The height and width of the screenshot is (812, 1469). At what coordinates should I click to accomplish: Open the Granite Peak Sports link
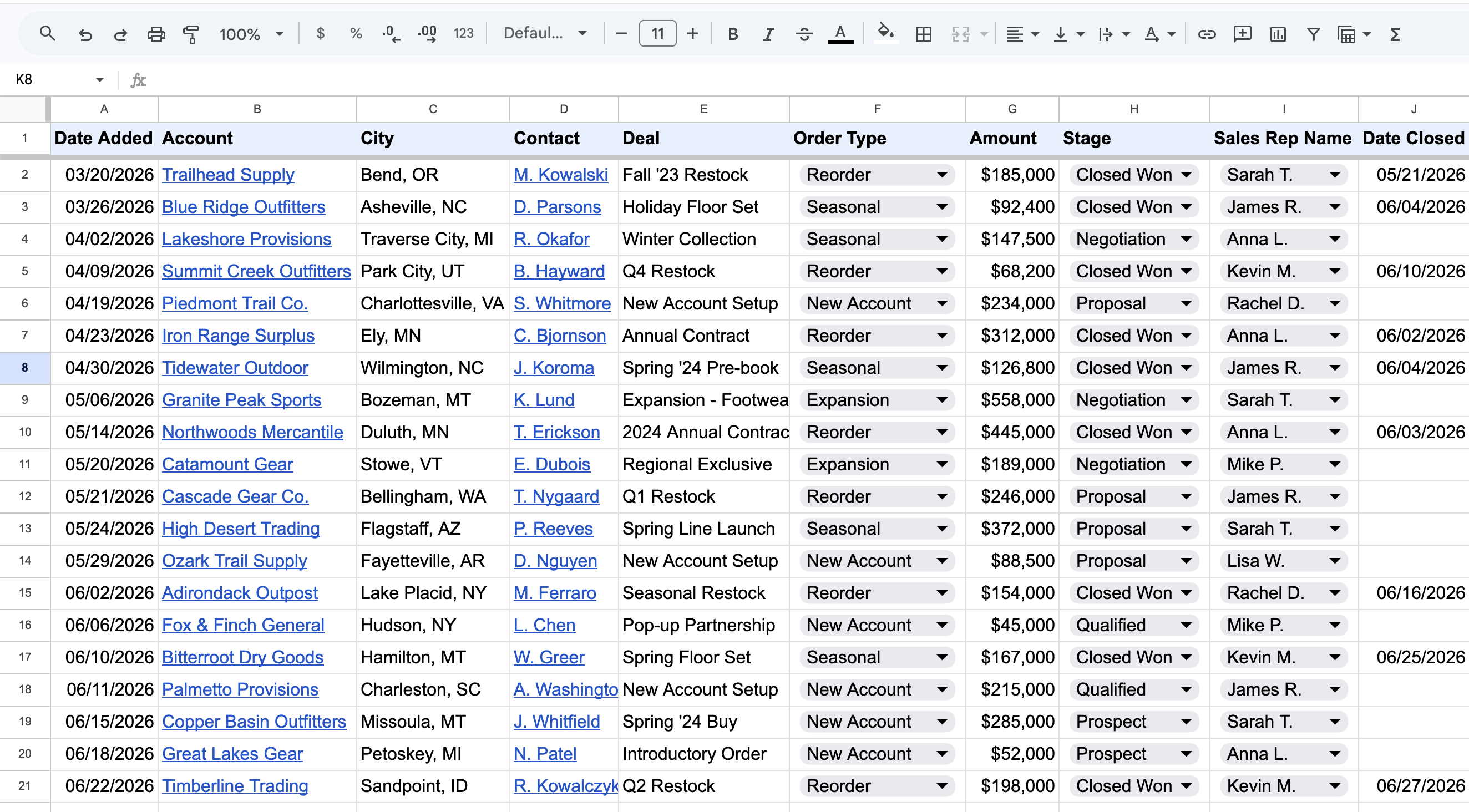[x=242, y=400]
